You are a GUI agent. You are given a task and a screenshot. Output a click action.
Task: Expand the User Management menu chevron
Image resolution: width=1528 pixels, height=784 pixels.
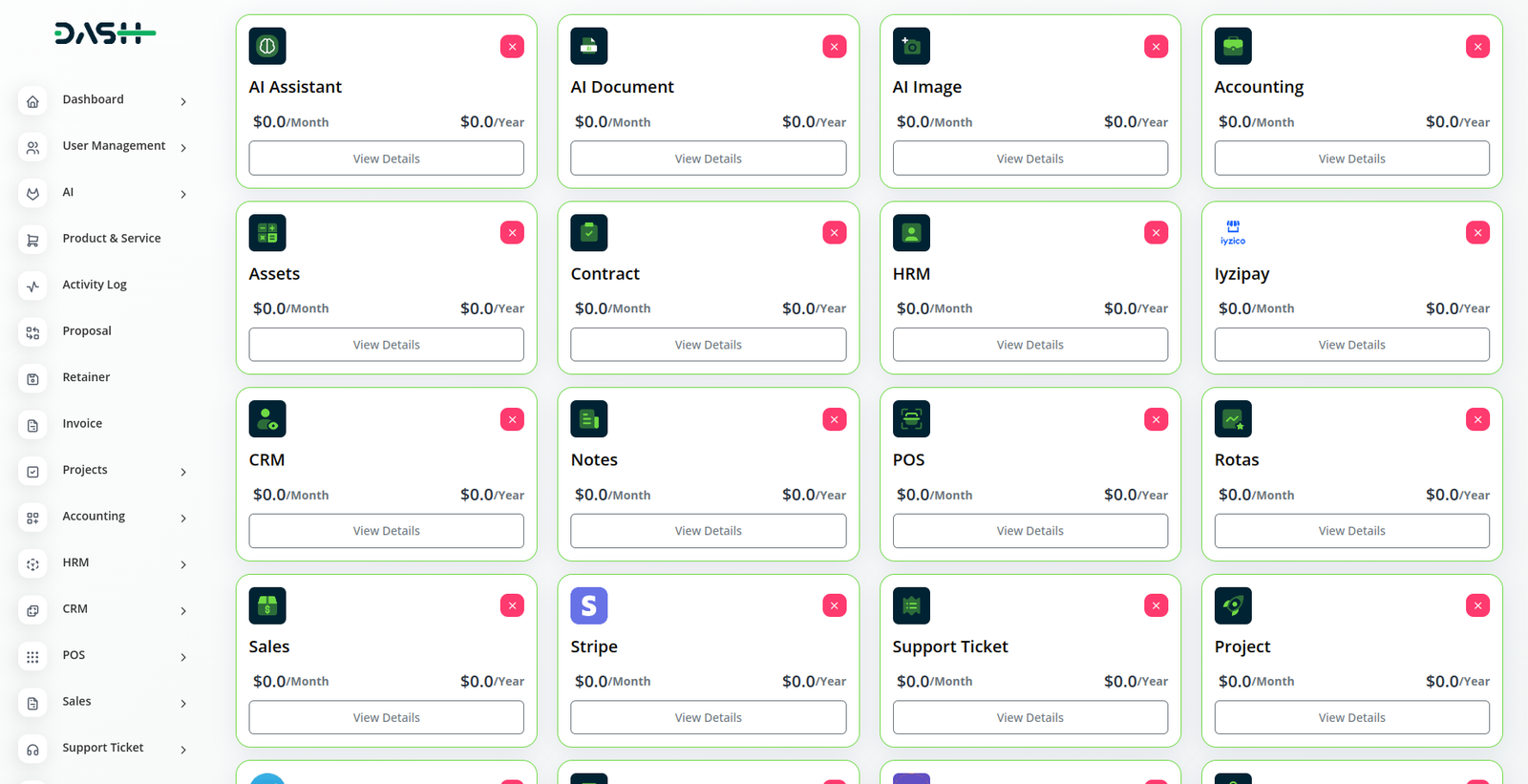183,148
